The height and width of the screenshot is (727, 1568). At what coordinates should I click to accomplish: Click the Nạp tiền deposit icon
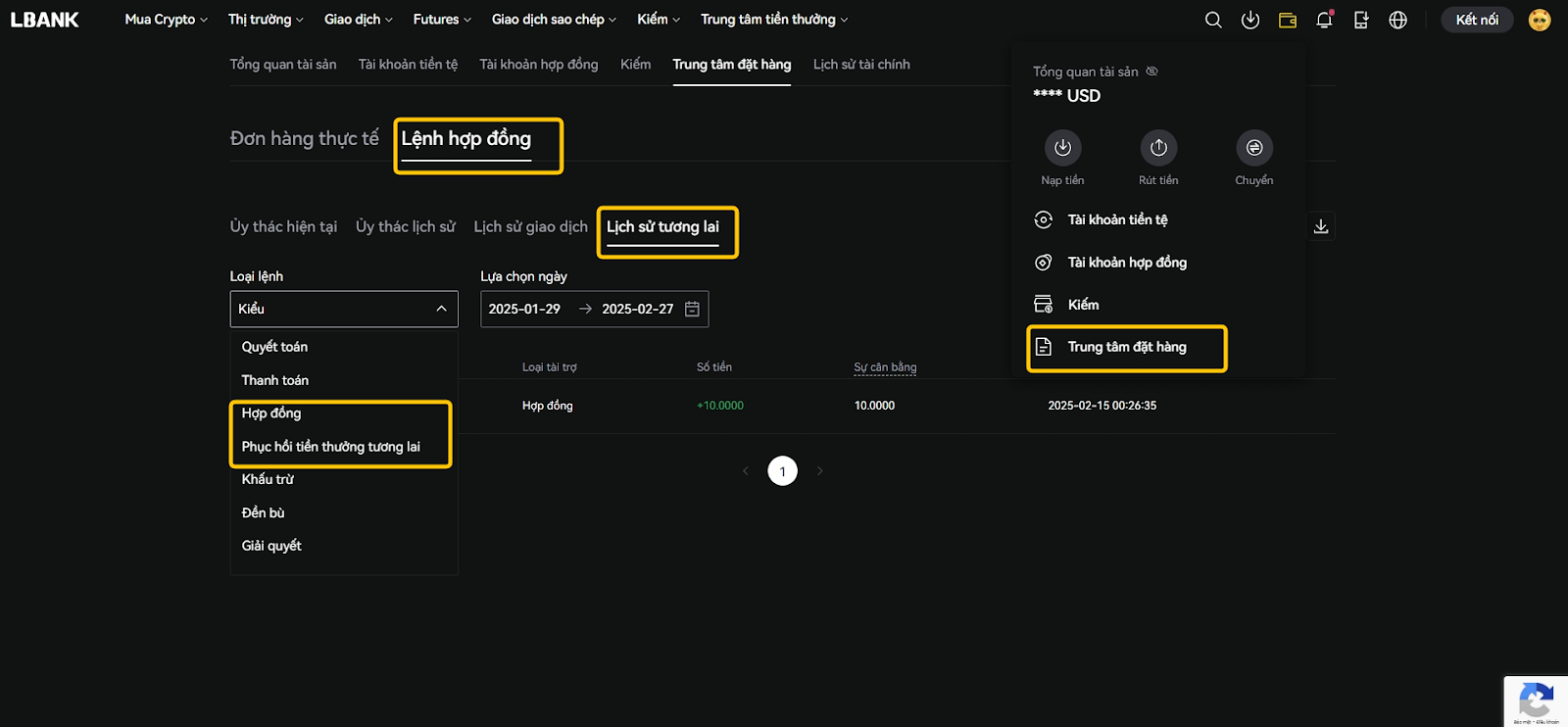tap(1062, 148)
